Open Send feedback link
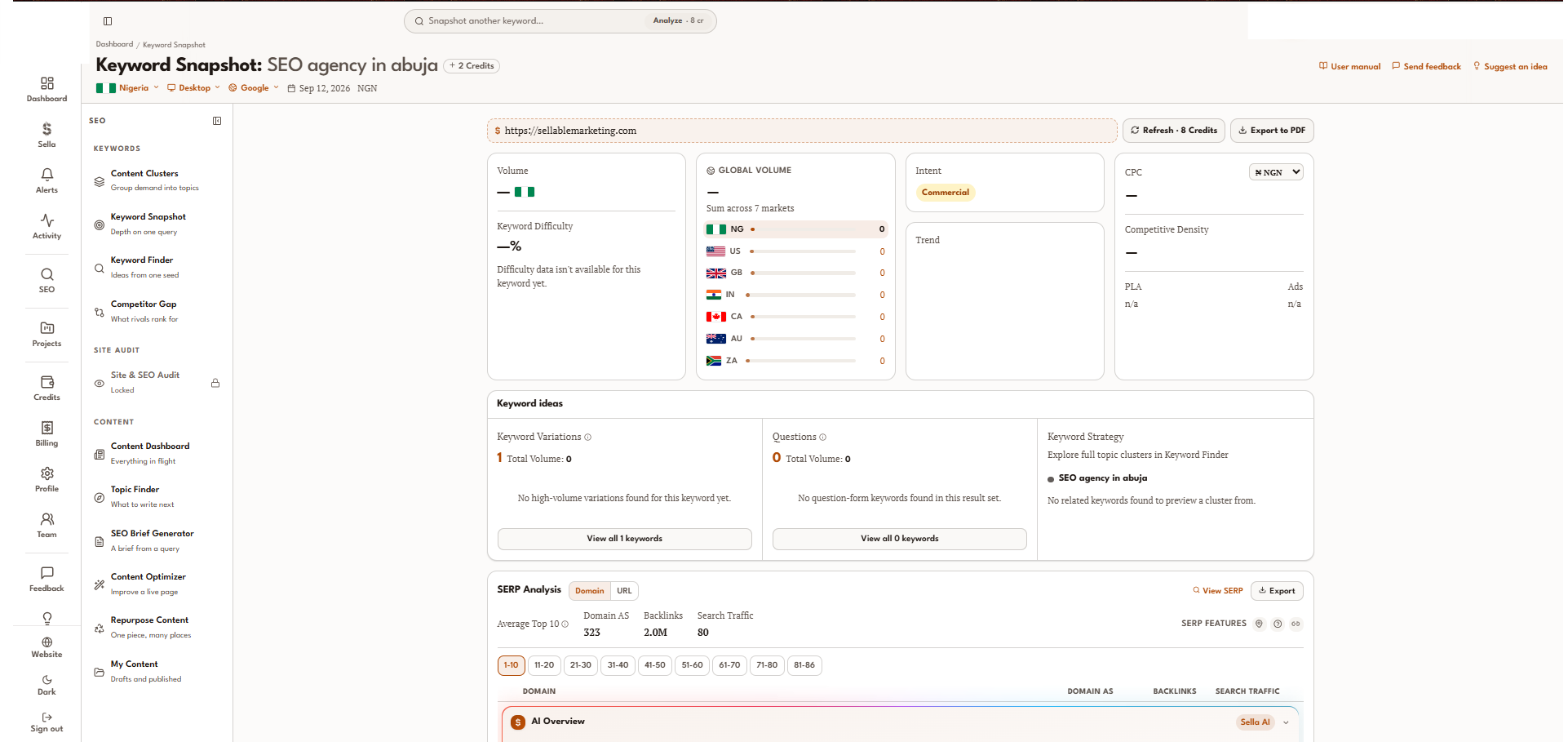Image resolution: width=1568 pixels, height=742 pixels. click(1427, 67)
